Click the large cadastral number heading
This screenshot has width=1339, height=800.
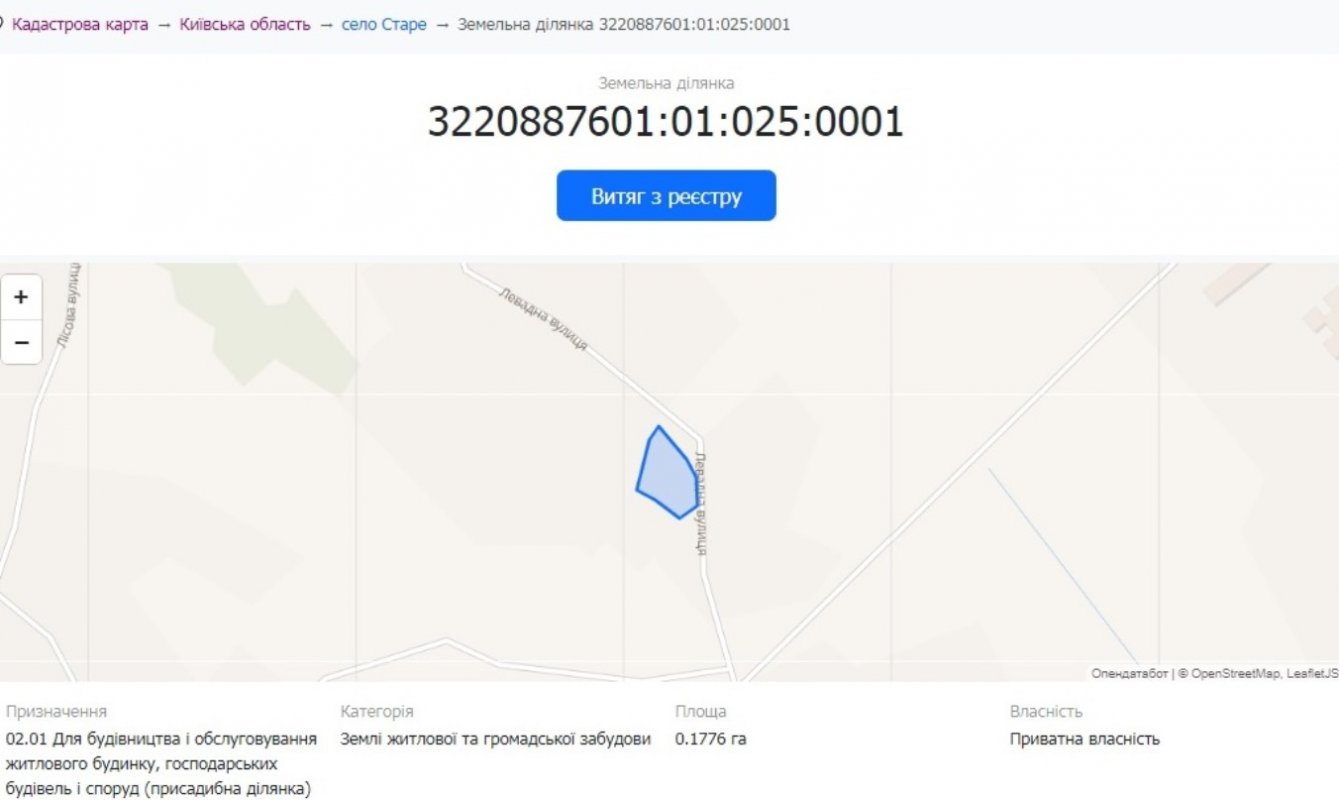pyautogui.click(x=665, y=122)
